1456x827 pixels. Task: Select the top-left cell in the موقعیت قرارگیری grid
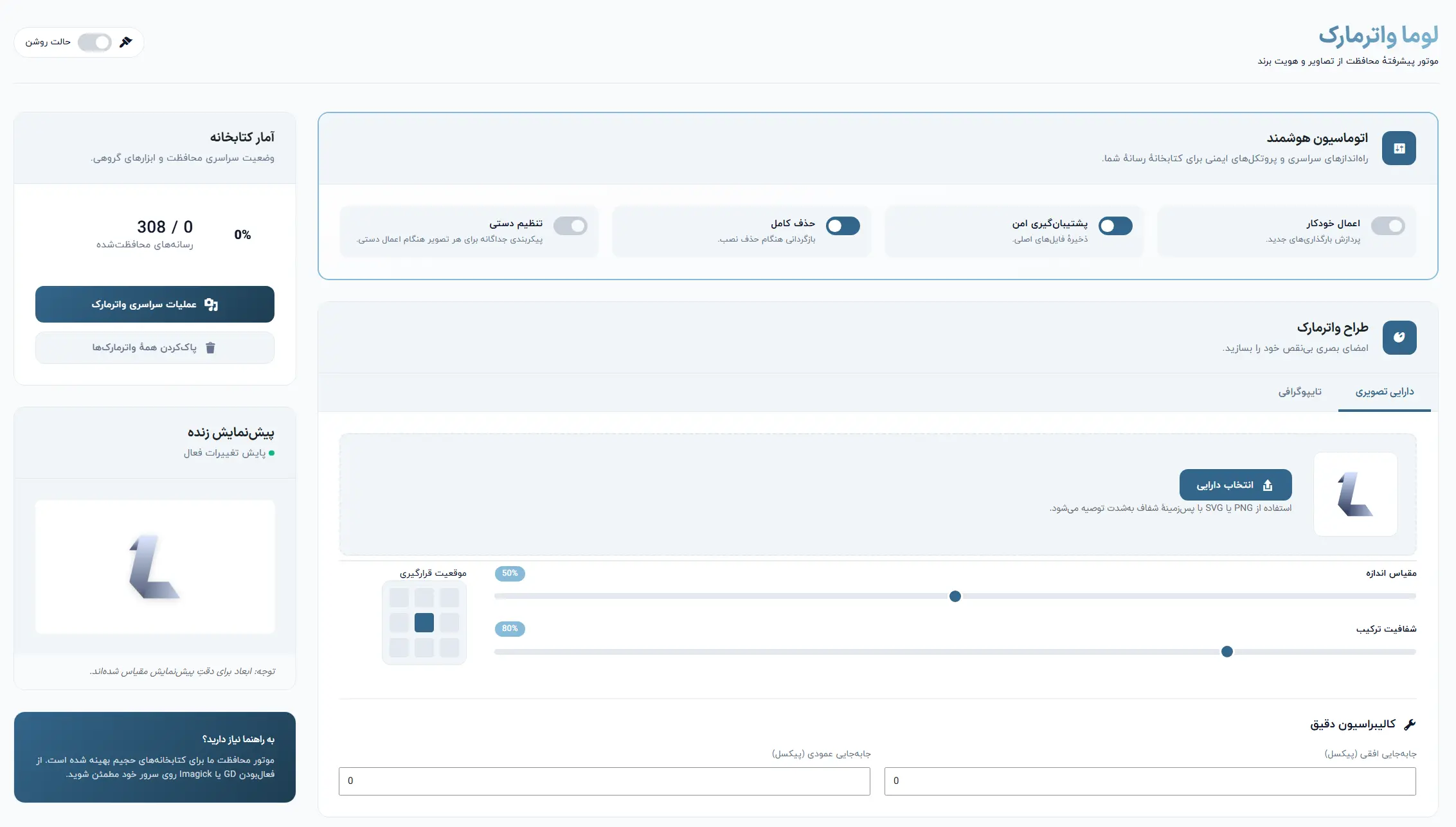pyautogui.click(x=399, y=598)
